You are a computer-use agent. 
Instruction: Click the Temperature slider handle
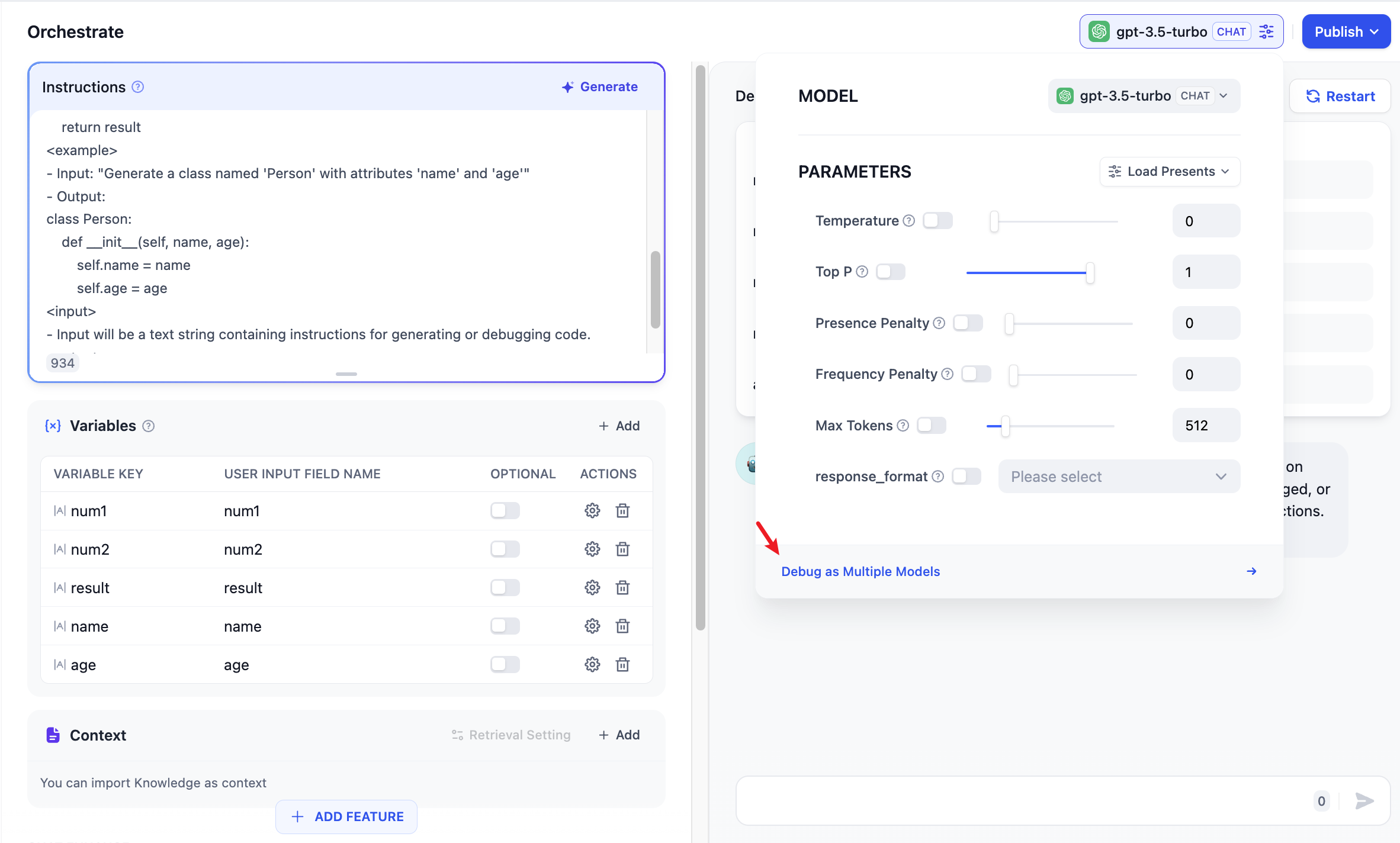(x=994, y=221)
